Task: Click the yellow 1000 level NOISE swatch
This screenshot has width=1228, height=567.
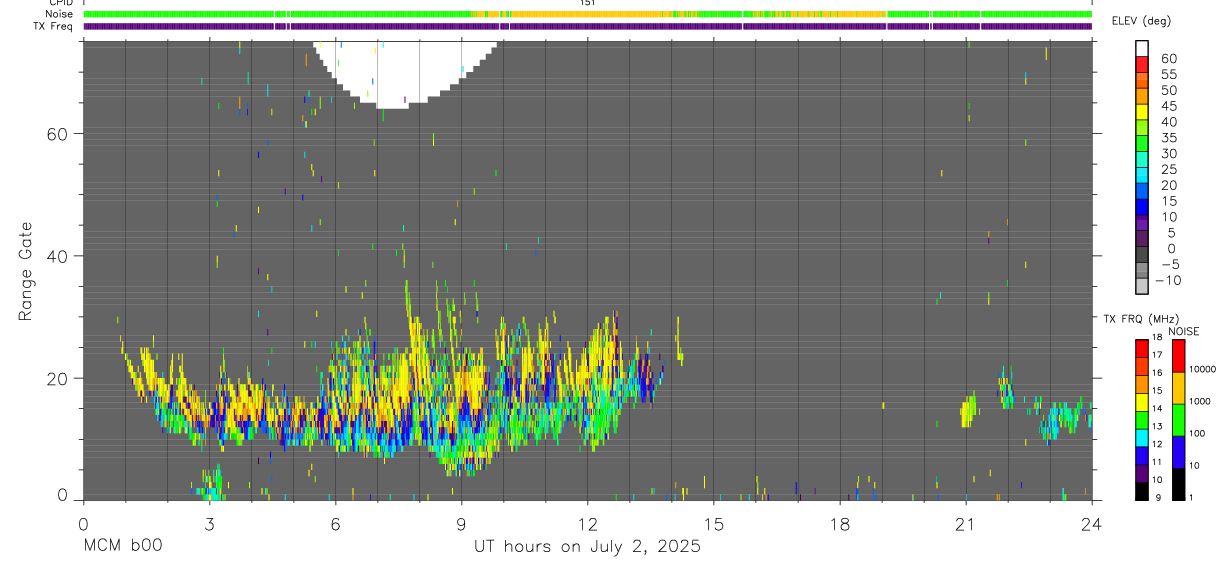Action: click(x=1178, y=387)
